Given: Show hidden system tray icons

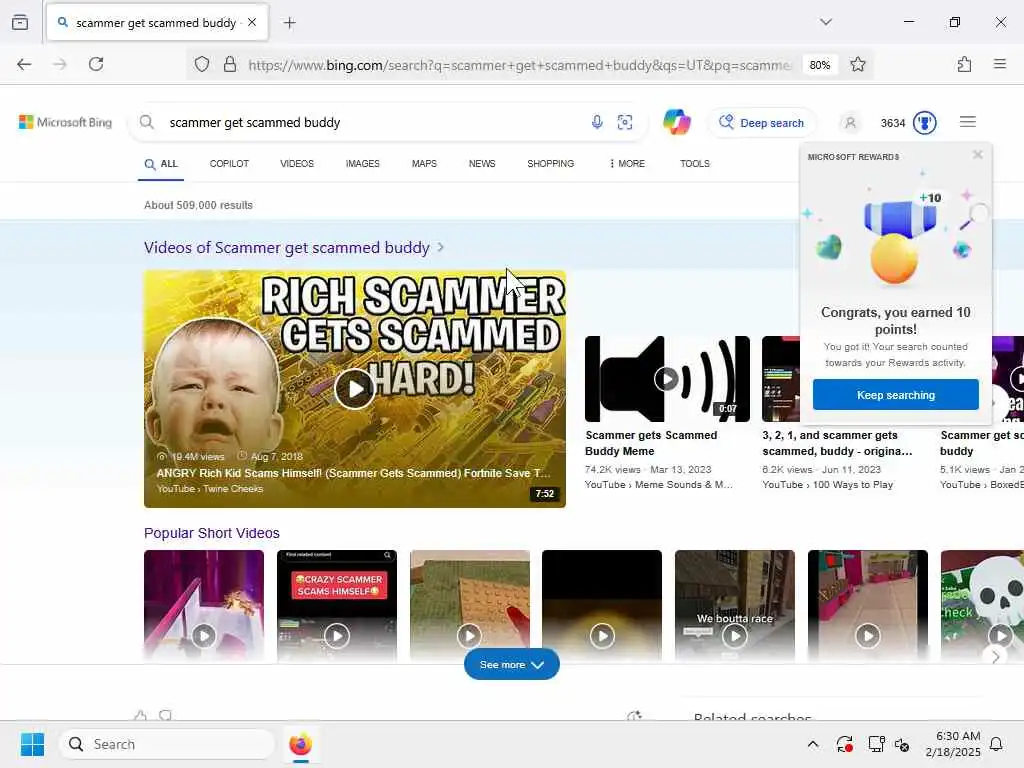Looking at the screenshot, I should pos(813,744).
